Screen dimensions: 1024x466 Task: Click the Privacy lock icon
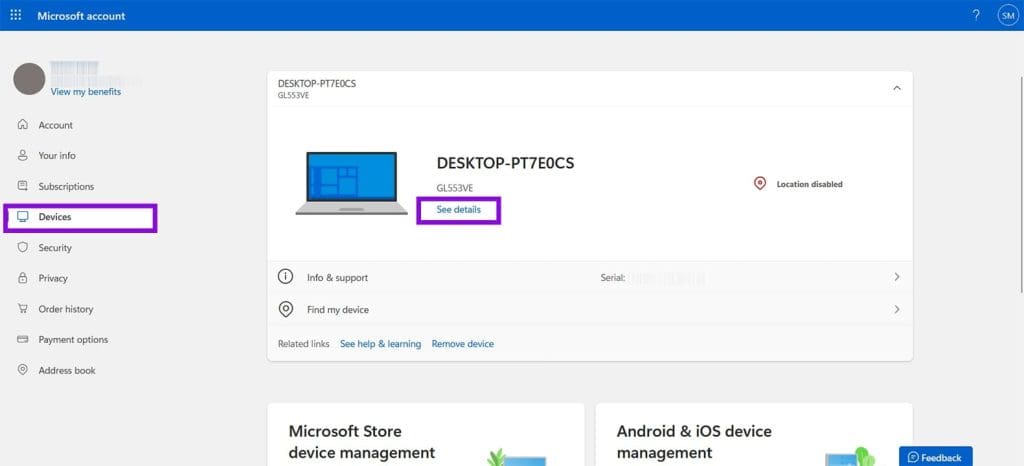(23, 278)
